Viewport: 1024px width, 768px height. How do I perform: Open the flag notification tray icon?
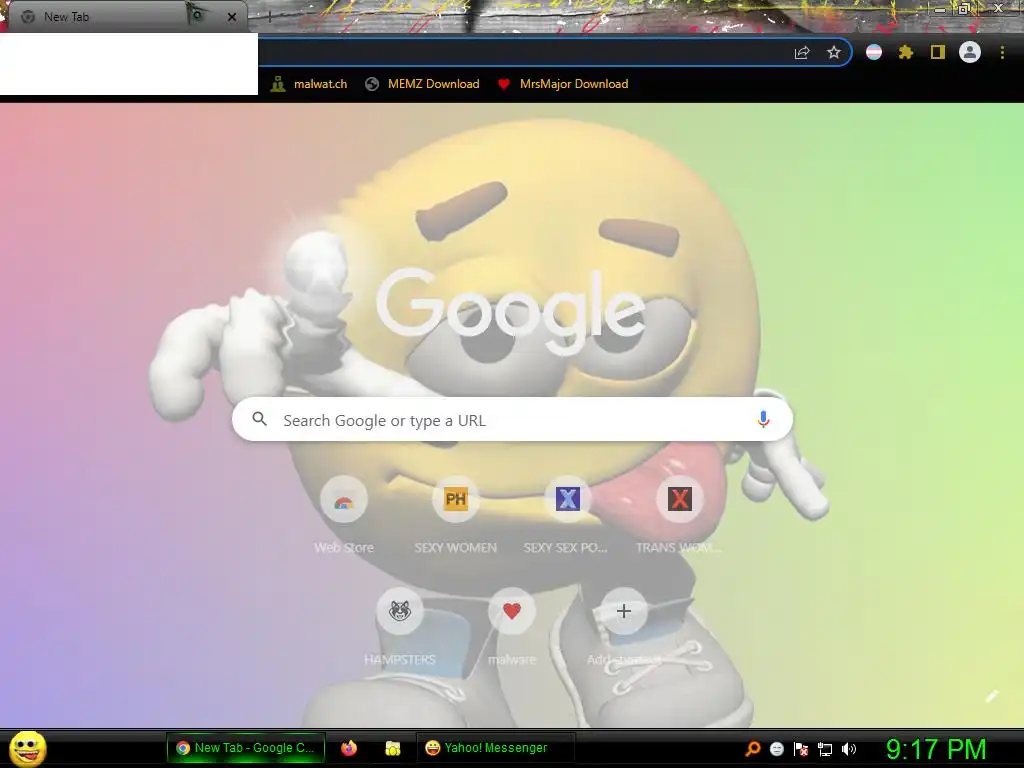pyautogui.click(x=801, y=749)
